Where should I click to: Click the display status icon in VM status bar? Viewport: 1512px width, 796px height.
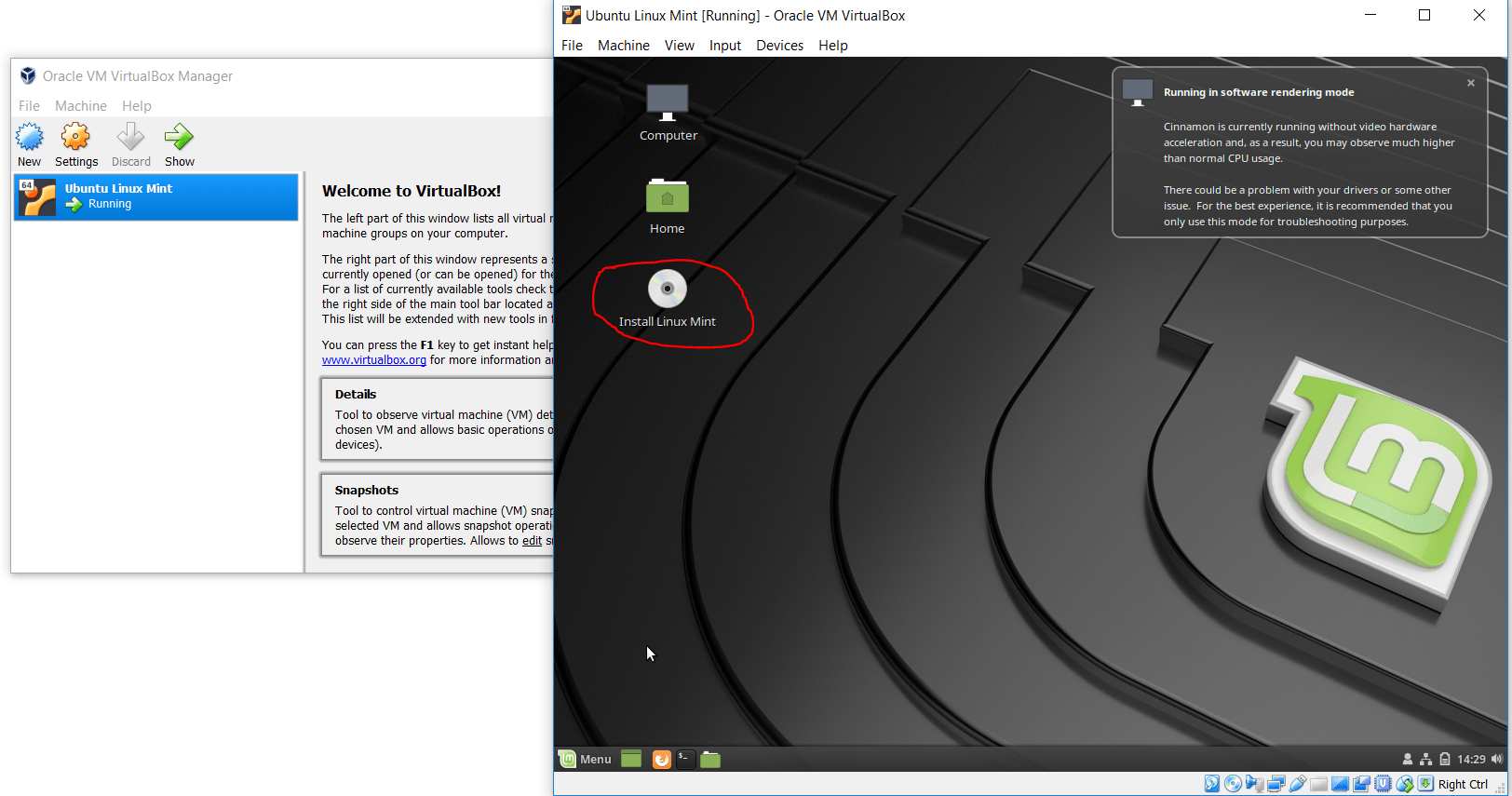tap(1340, 784)
